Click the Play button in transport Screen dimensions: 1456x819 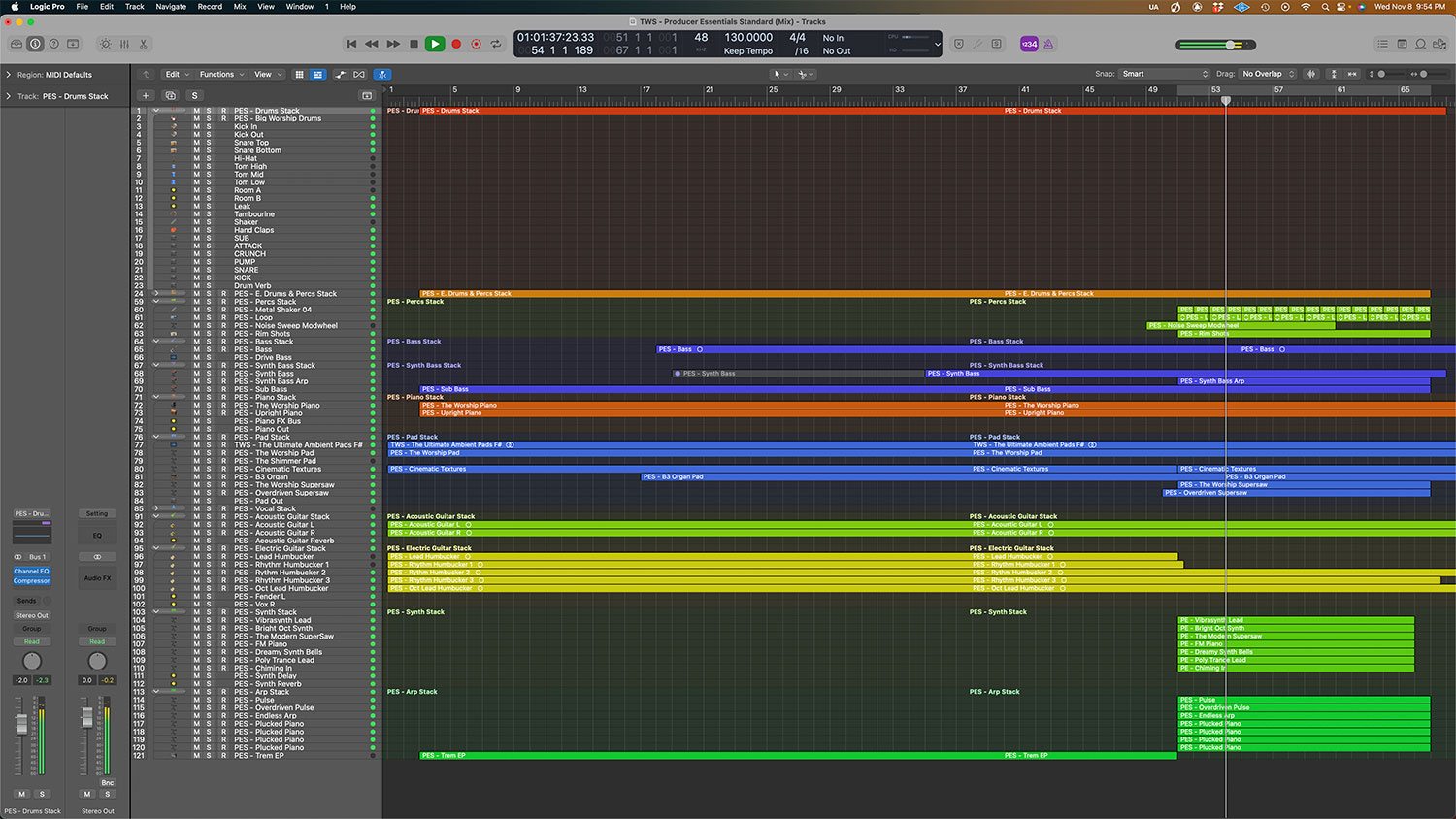coord(435,44)
